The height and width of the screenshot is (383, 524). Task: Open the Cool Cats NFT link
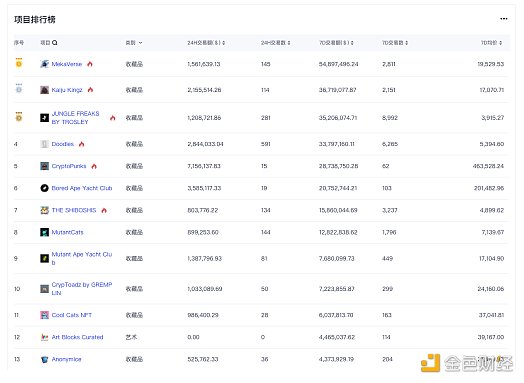[x=72, y=315]
